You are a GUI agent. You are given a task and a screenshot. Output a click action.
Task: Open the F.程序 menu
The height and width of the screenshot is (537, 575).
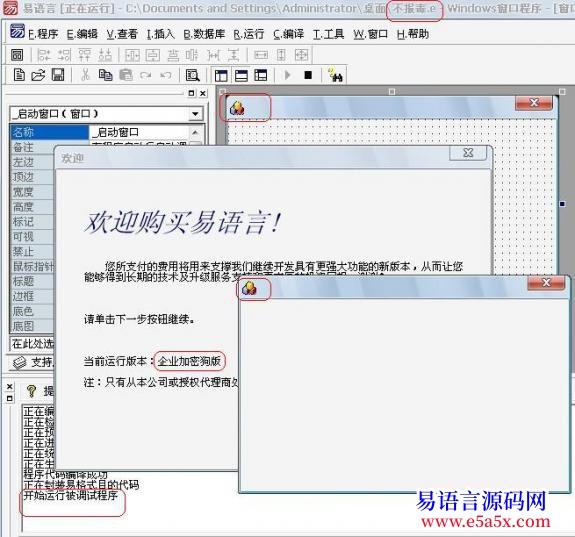tap(43, 34)
